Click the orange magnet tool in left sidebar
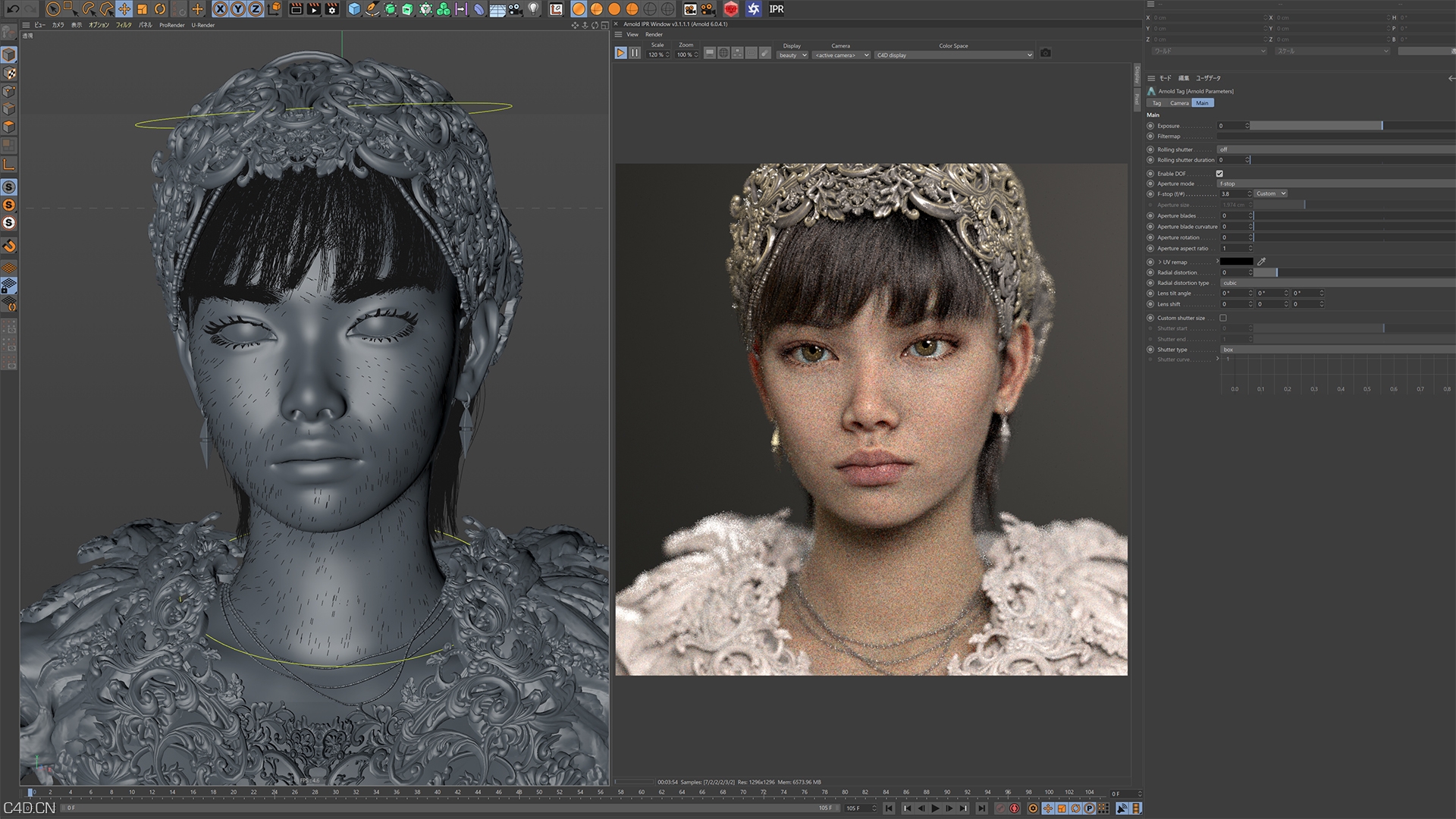1456x819 pixels. pos(9,246)
